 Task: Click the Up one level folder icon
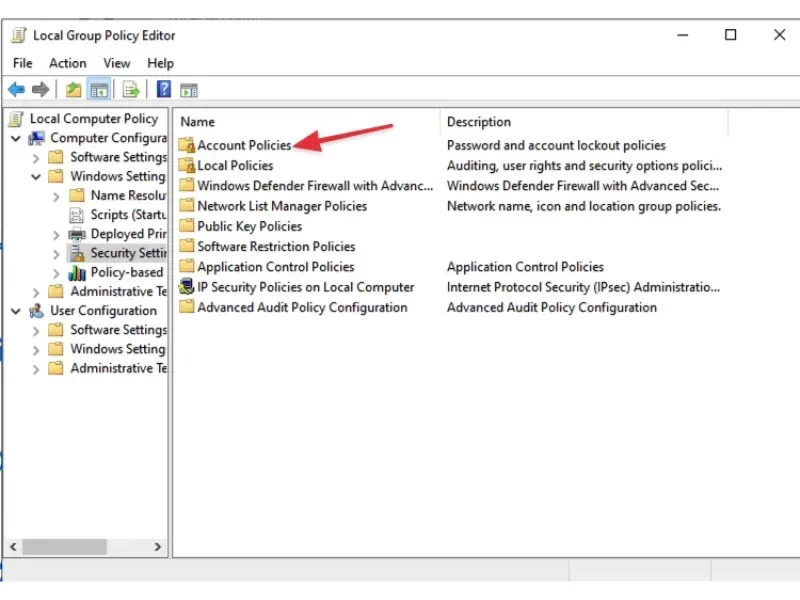point(73,90)
